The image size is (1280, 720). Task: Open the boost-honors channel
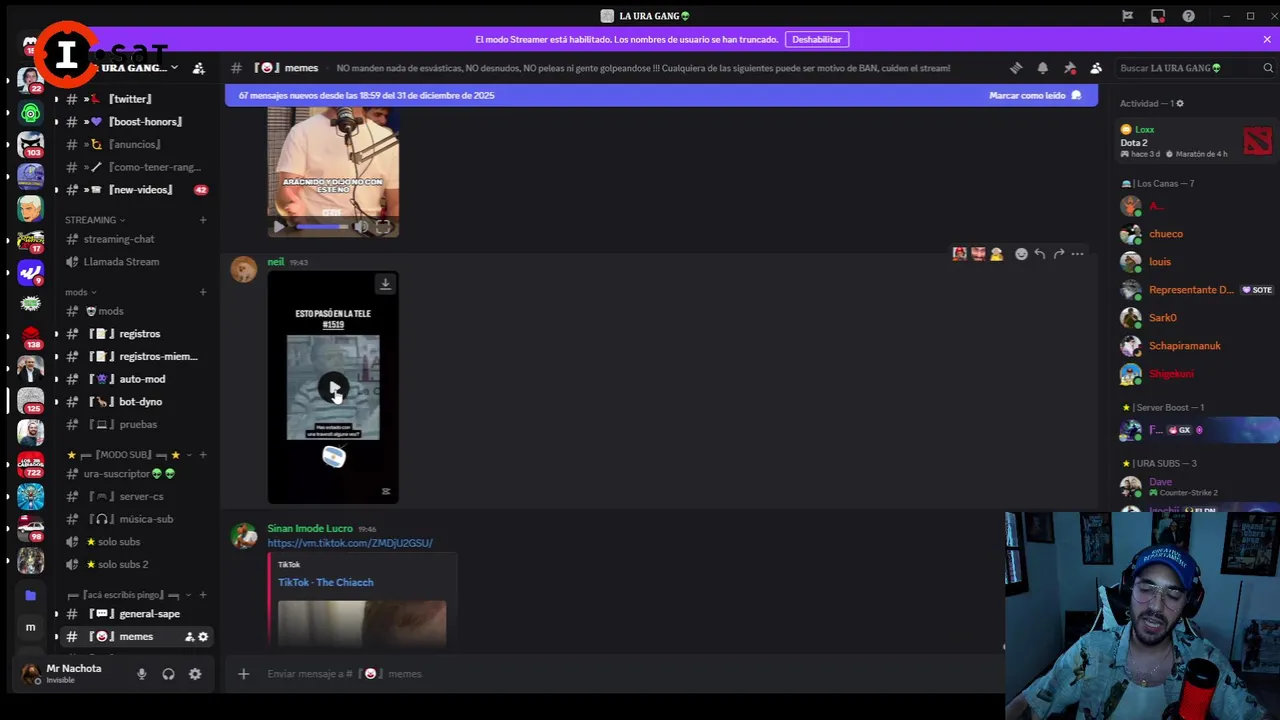(135, 122)
